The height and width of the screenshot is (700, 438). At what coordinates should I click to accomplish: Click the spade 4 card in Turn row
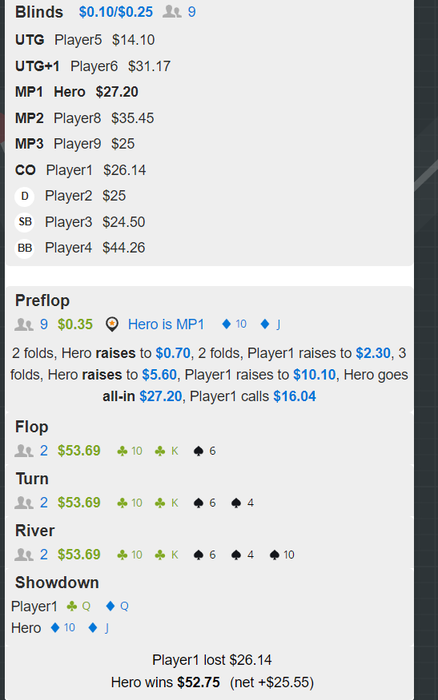point(242,503)
